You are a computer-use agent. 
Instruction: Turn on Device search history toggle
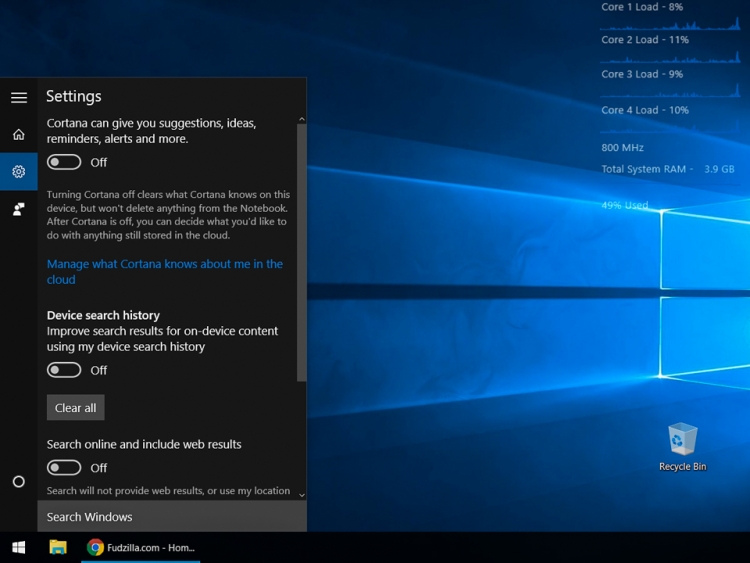tap(64, 370)
